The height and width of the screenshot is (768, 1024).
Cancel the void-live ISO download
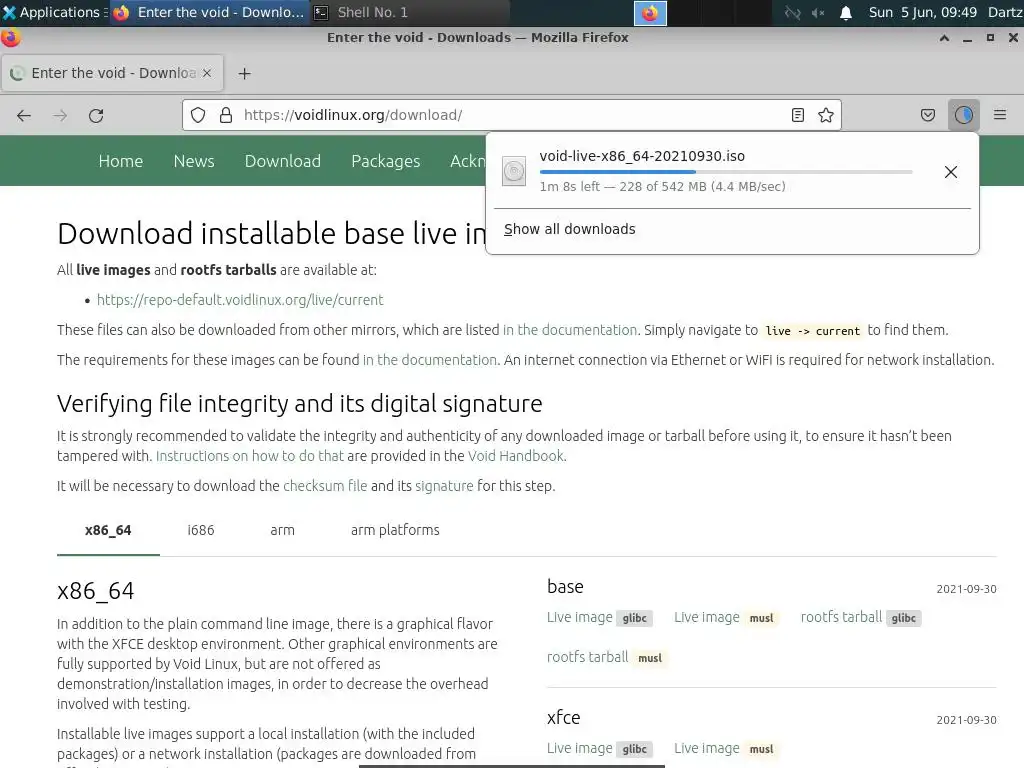pos(951,172)
